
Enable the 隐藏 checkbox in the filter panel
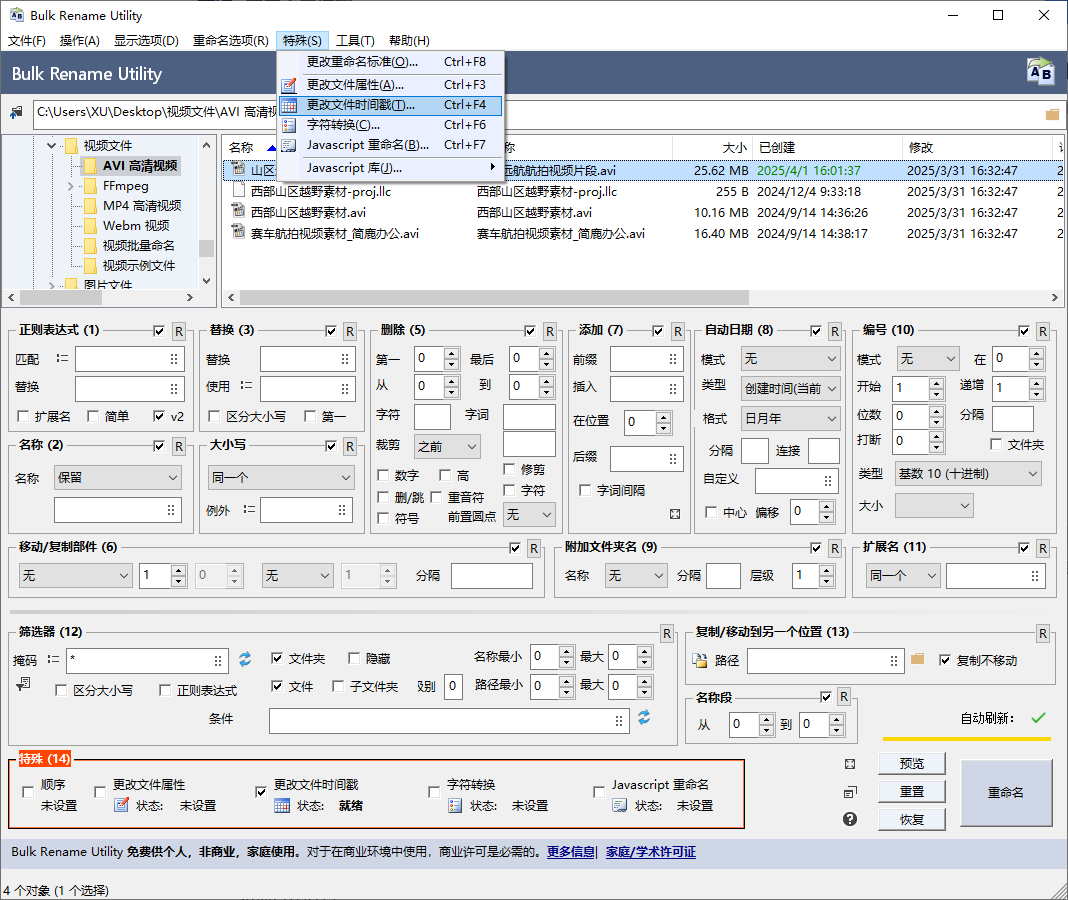point(354,659)
